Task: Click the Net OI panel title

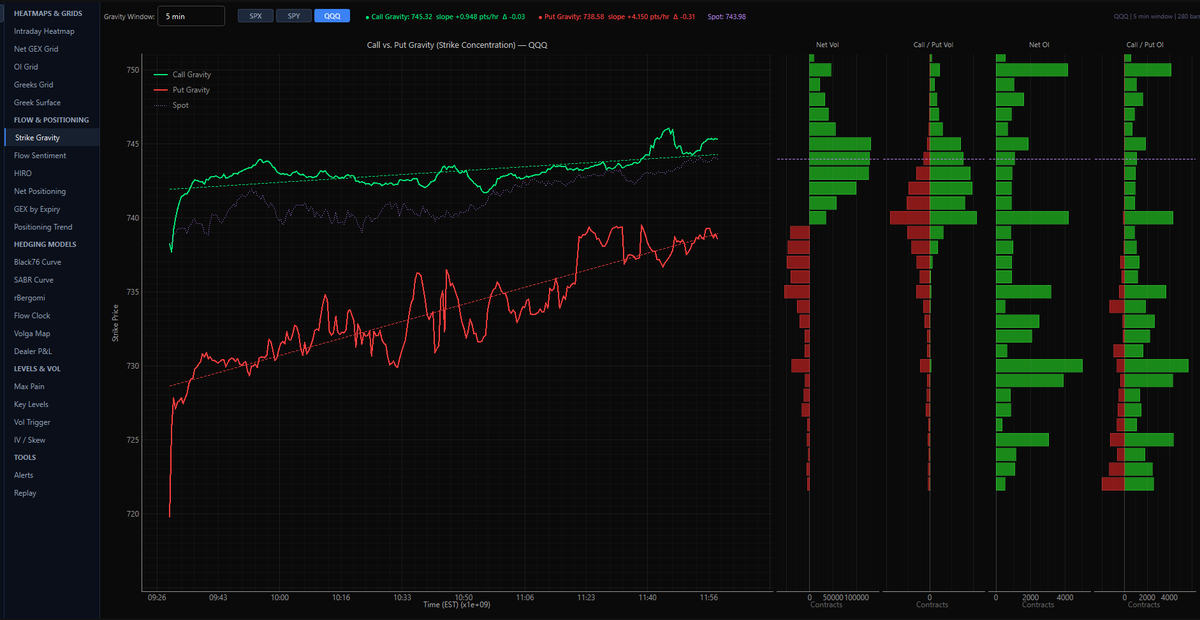Action: [x=1037, y=45]
